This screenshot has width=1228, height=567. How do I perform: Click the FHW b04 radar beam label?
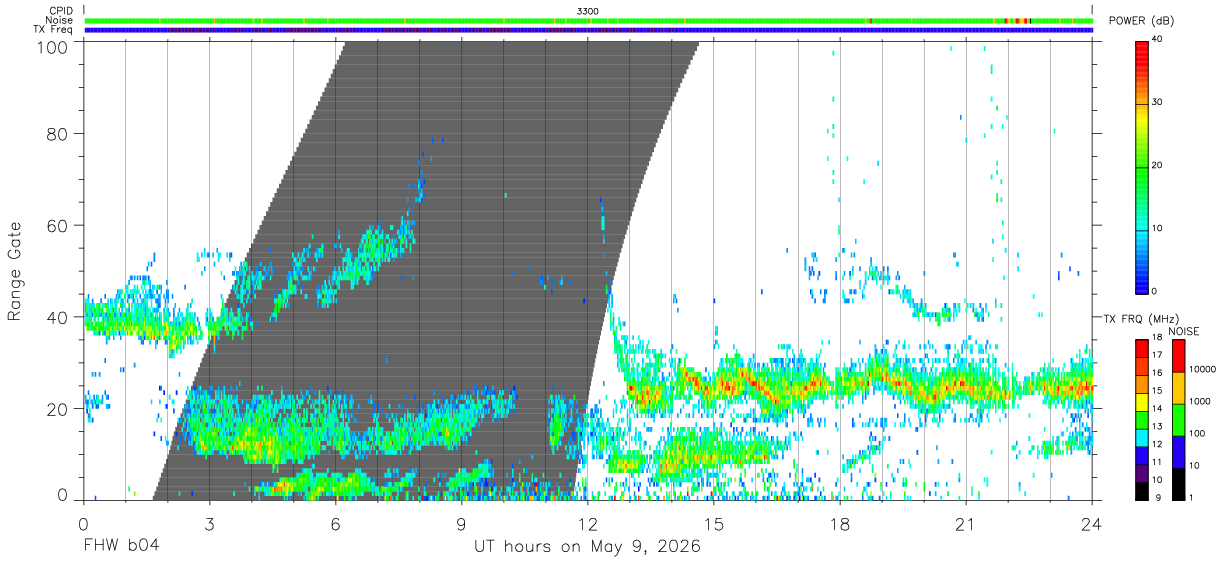(x=121, y=547)
